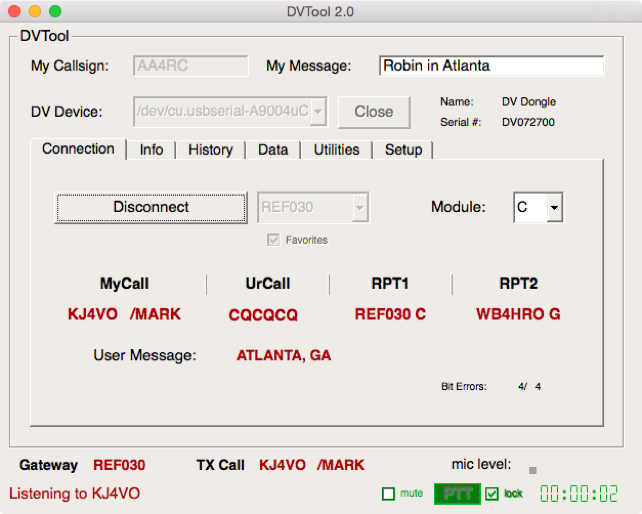Screen dimensions: 642x514
Task: Click the green zoom window button
Action: [x=54, y=12]
